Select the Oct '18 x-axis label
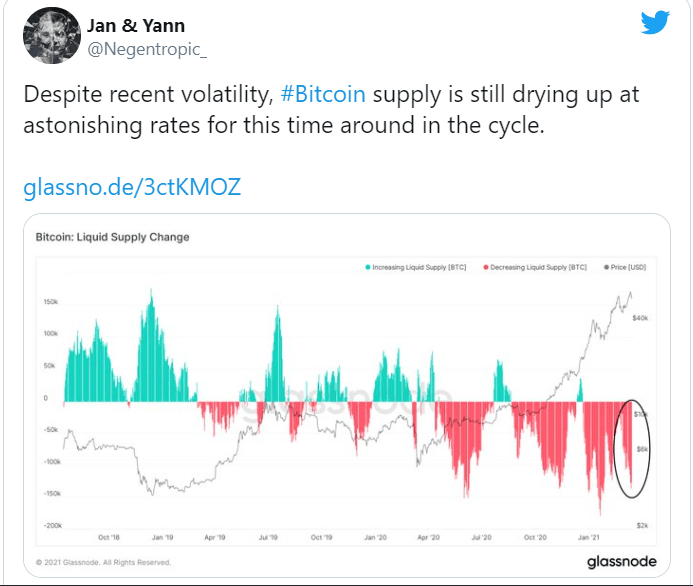The image size is (693, 586). [108, 537]
